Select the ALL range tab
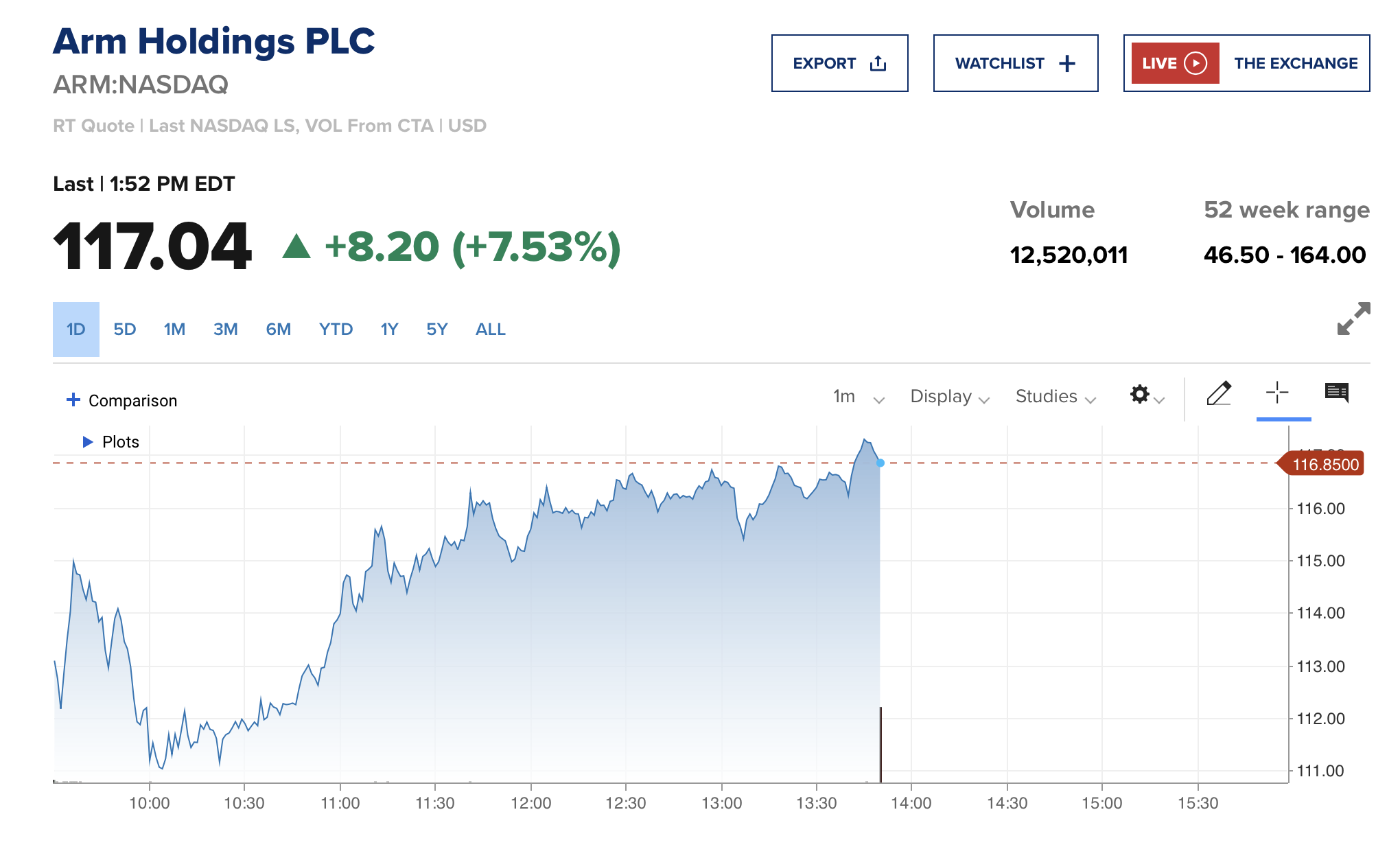This screenshot has height=858, width=1400. click(x=490, y=329)
